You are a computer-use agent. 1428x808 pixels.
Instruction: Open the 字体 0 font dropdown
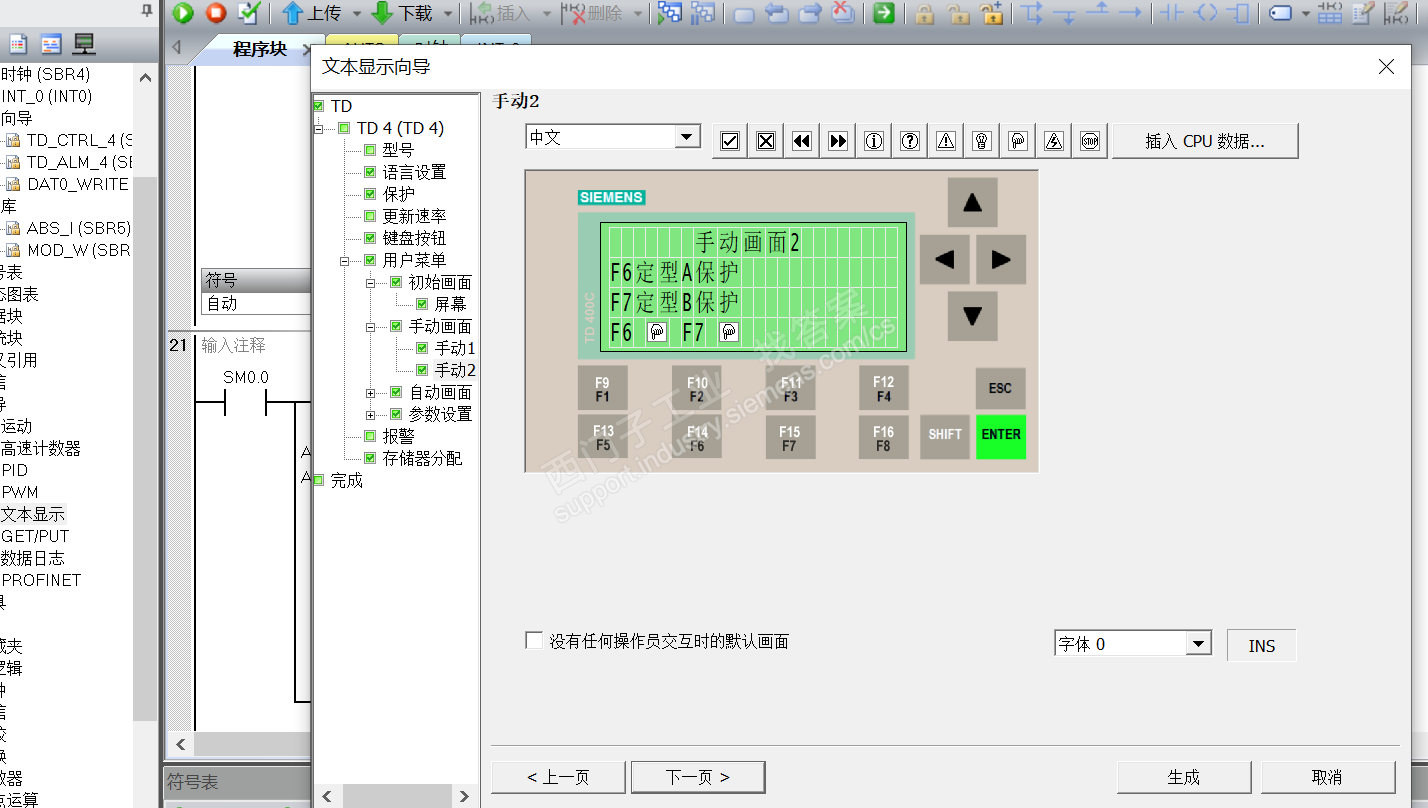tap(1199, 644)
